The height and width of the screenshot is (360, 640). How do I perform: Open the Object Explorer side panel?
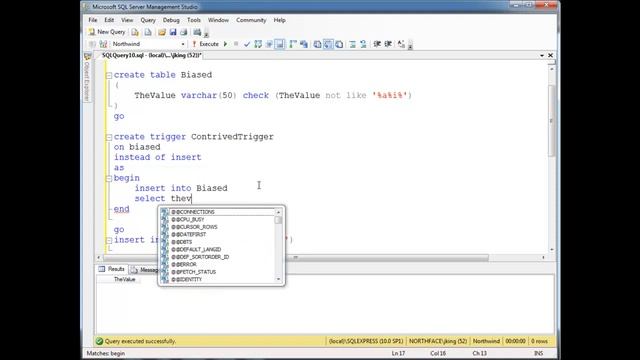tap(87, 78)
